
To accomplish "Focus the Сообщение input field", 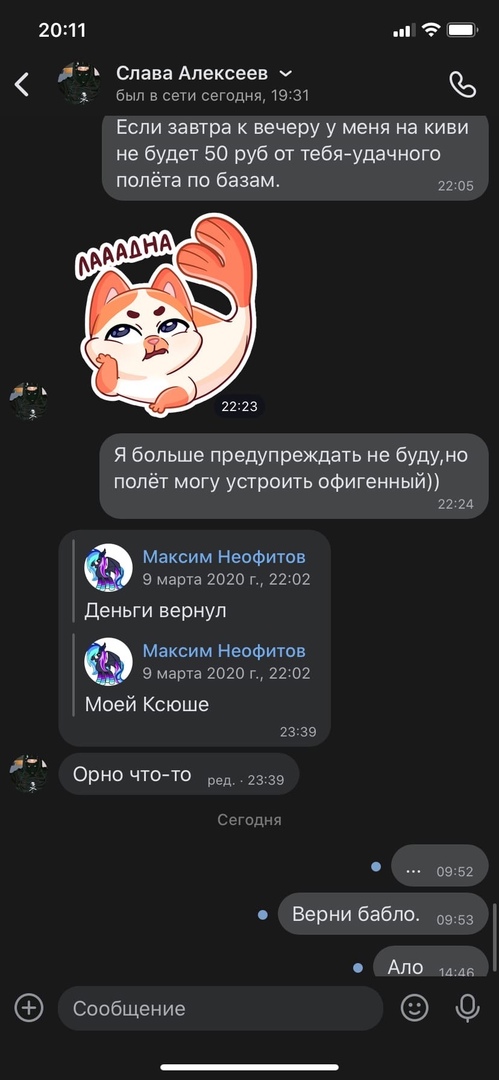I will 221,1008.
